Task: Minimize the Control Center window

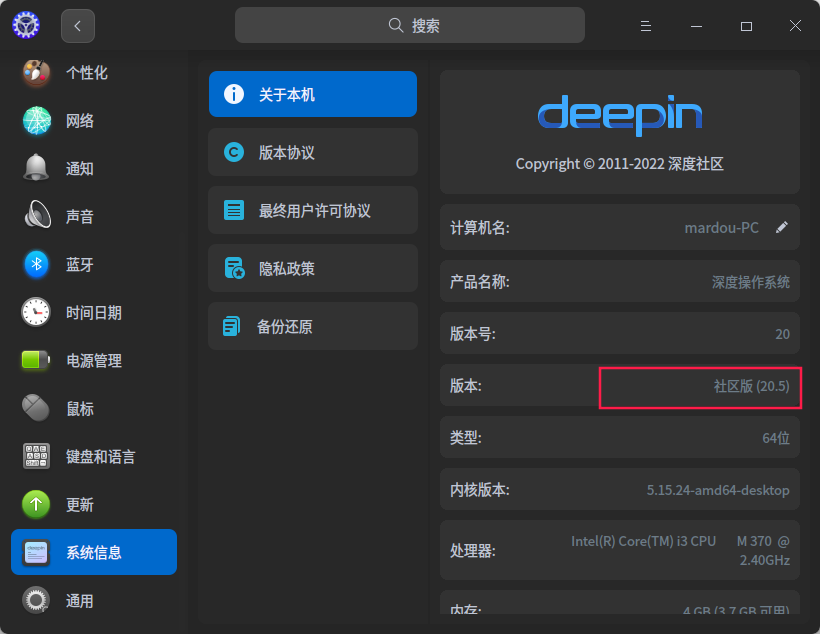Action: [x=696, y=26]
